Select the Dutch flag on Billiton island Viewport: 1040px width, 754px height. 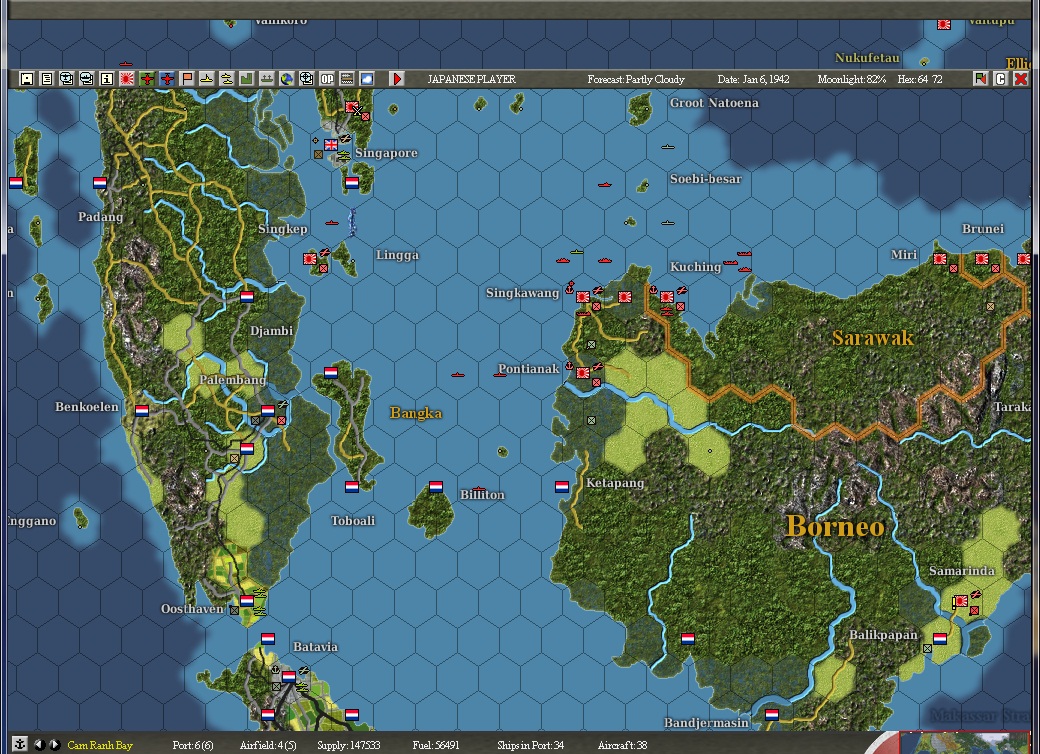pos(436,487)
